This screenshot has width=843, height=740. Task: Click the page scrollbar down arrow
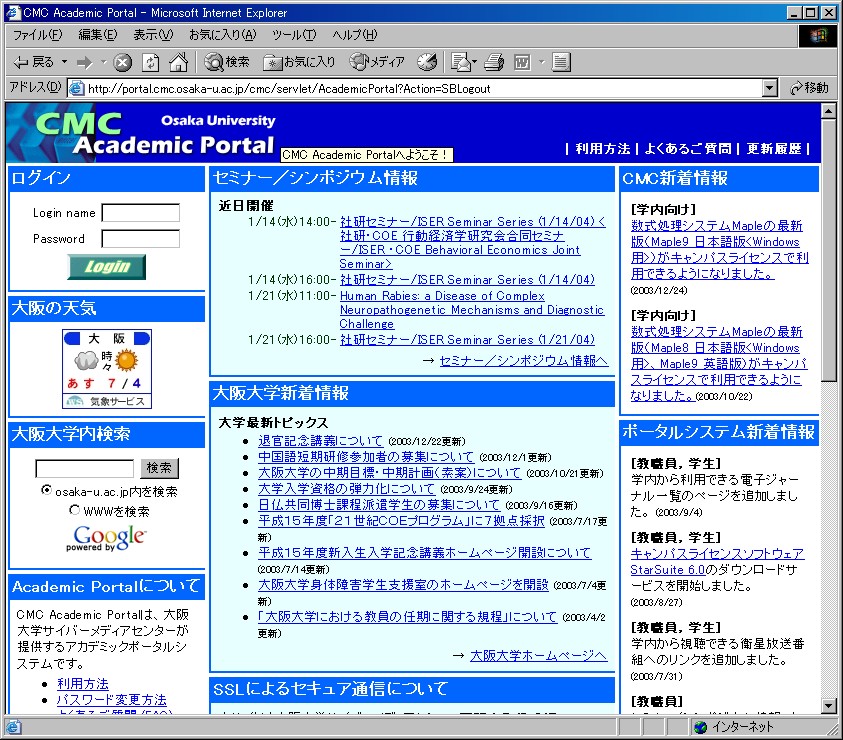pyautogui.click(x=828, y=705)
